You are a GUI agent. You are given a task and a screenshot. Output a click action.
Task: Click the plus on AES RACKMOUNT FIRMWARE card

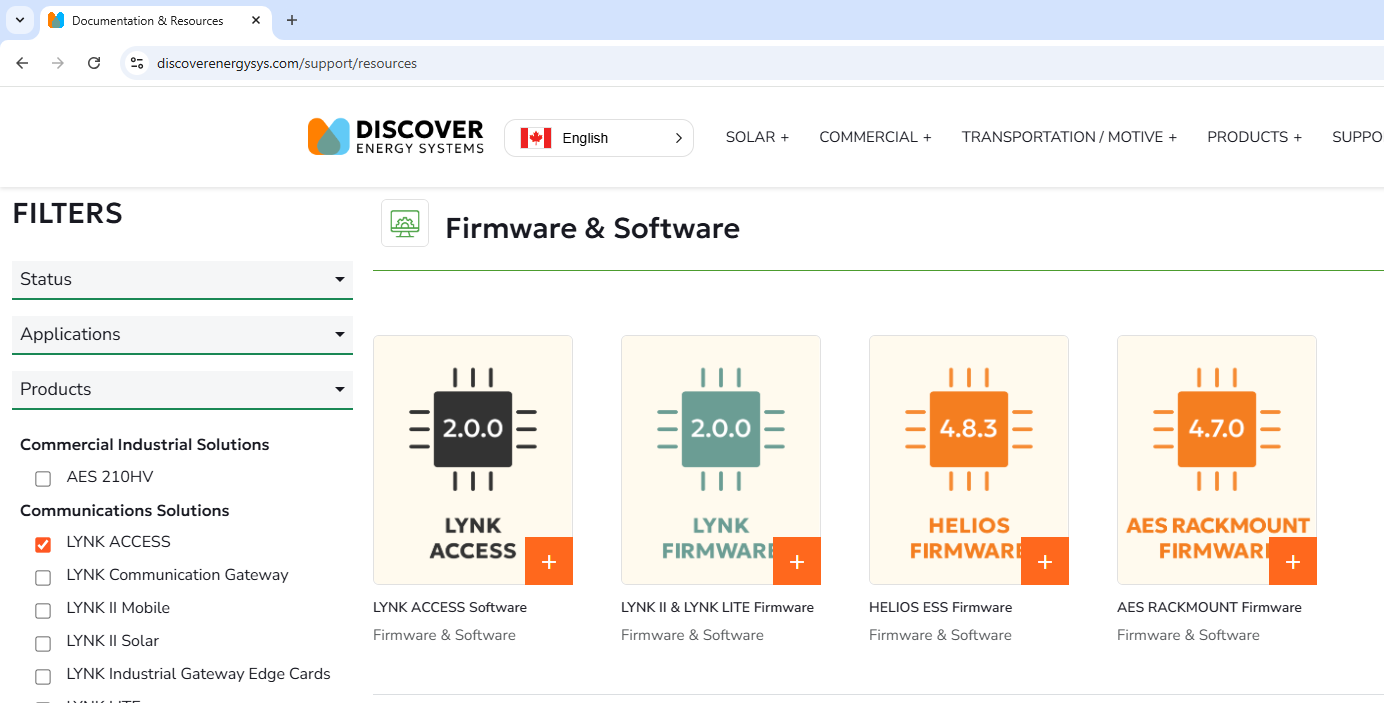pyautogui.click(x=1292, y=561)
